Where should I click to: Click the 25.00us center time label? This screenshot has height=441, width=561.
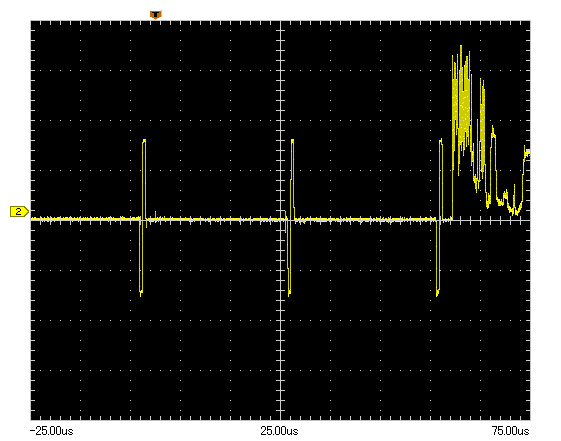pyautogui.click(x=279, y=431)
